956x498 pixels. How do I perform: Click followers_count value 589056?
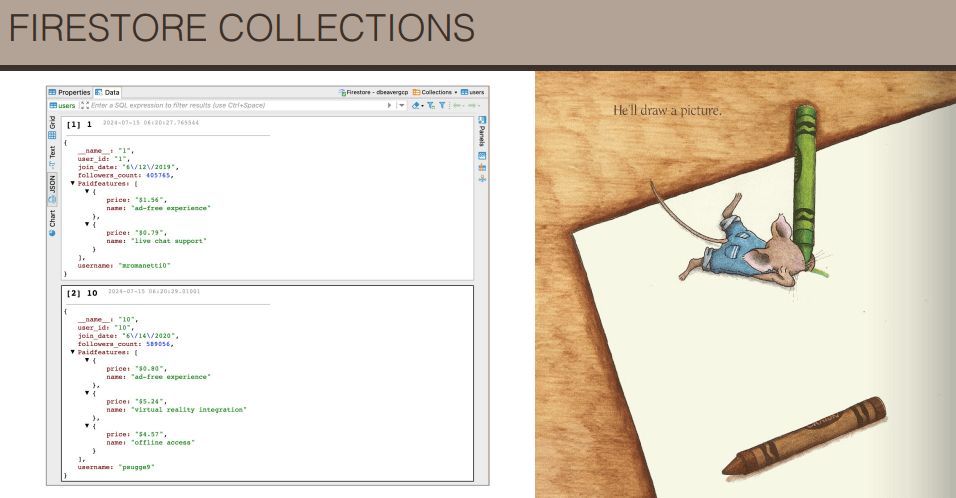pos(158,344)
